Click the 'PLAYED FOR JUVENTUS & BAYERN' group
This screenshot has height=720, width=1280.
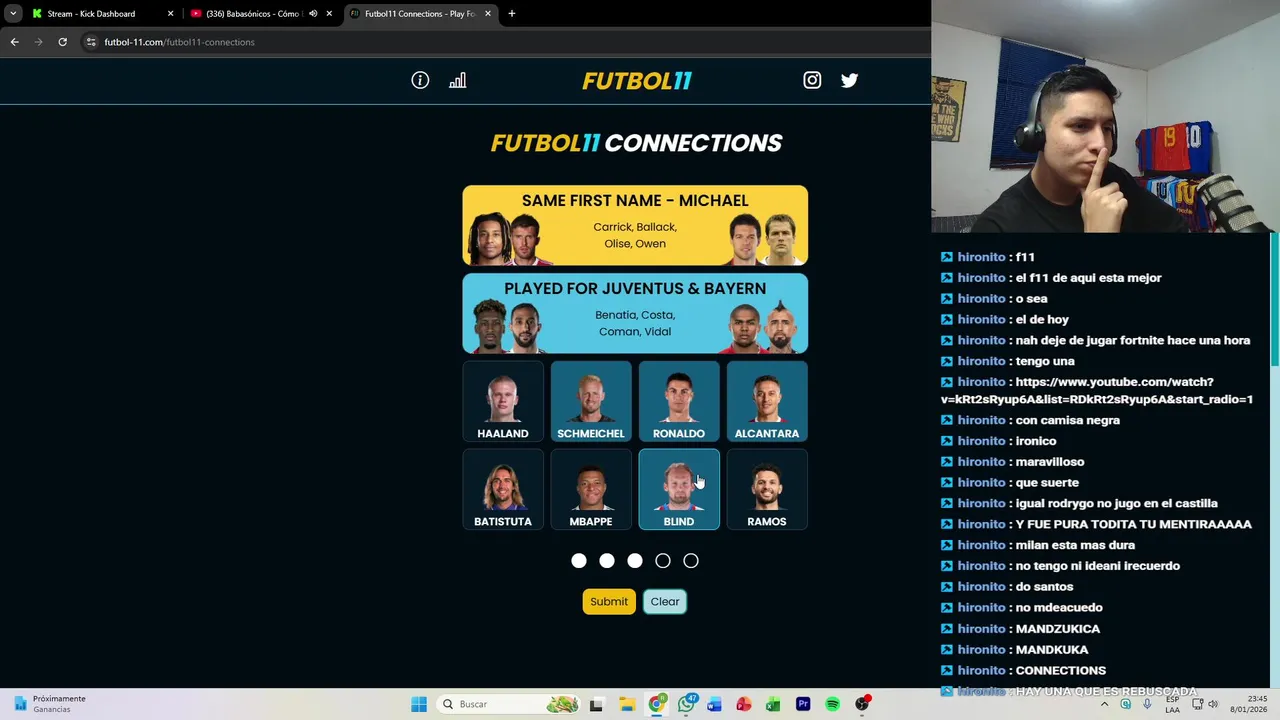click(x=635, y=313)
